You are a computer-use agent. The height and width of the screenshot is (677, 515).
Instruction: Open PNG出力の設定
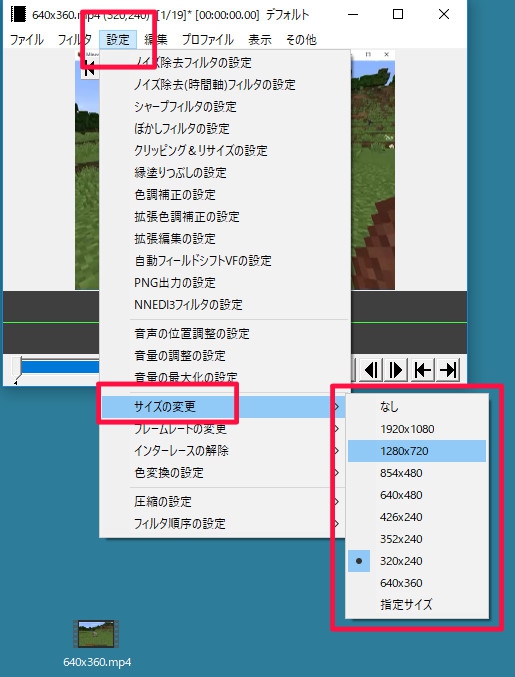click(224, 283)
